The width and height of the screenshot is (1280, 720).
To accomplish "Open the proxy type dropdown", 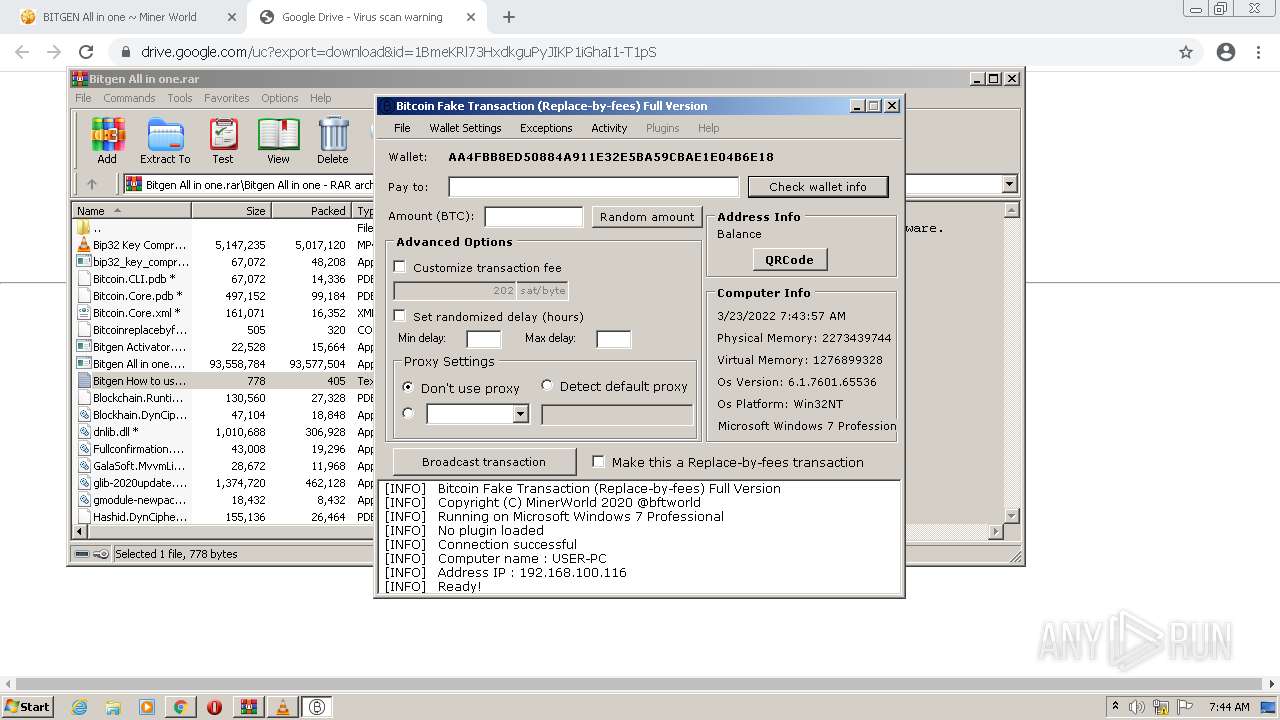I will 520,414.
